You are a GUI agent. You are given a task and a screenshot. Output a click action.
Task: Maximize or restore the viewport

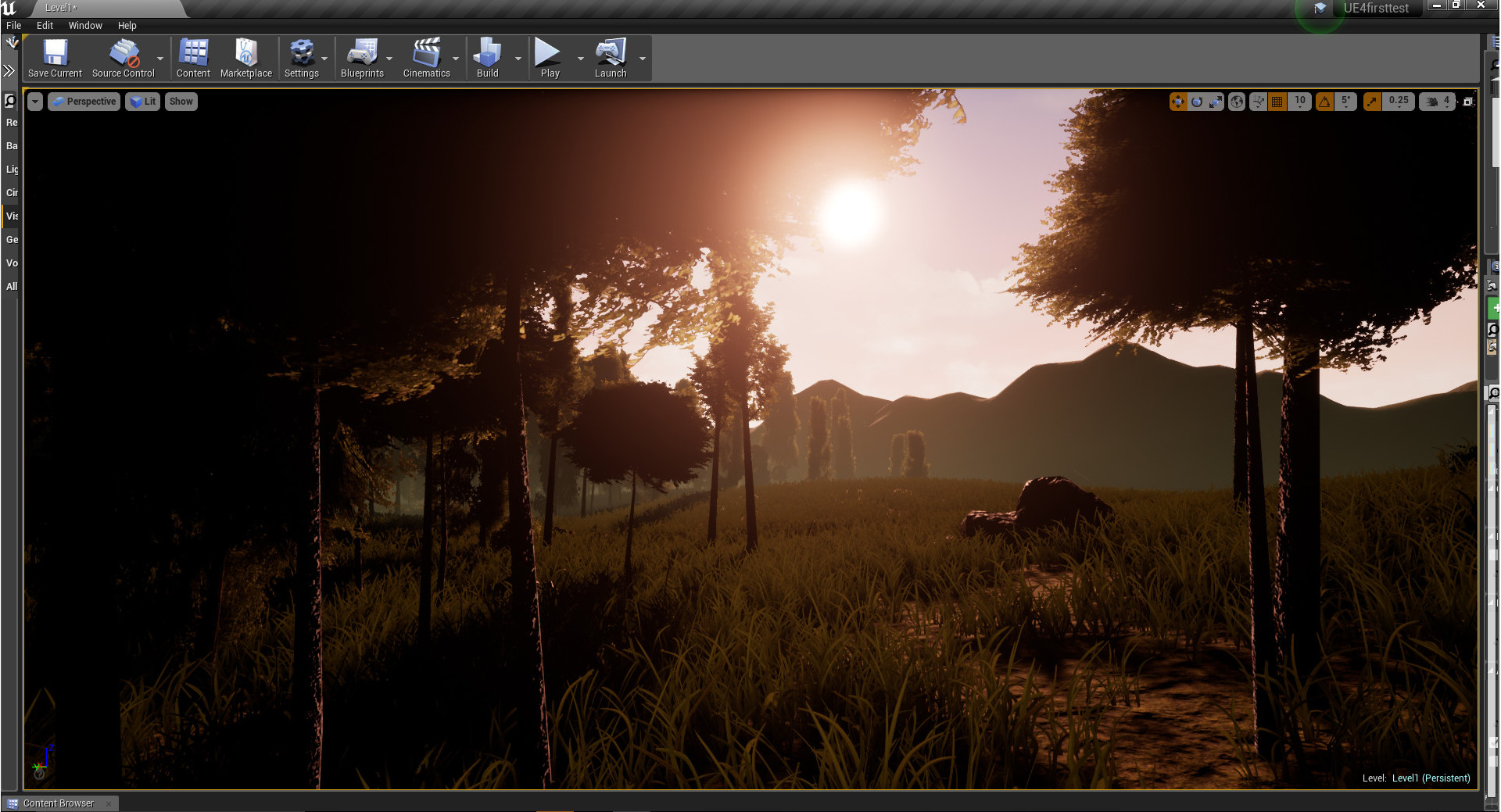click(x=1468, y=102)
